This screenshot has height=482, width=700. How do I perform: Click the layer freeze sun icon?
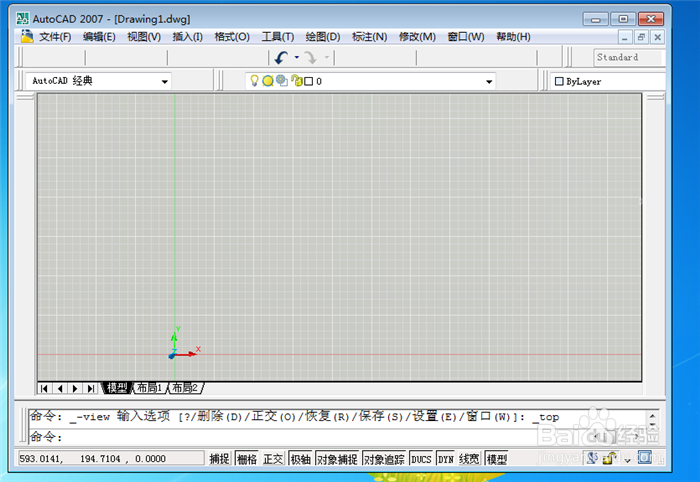click(268, 81)
